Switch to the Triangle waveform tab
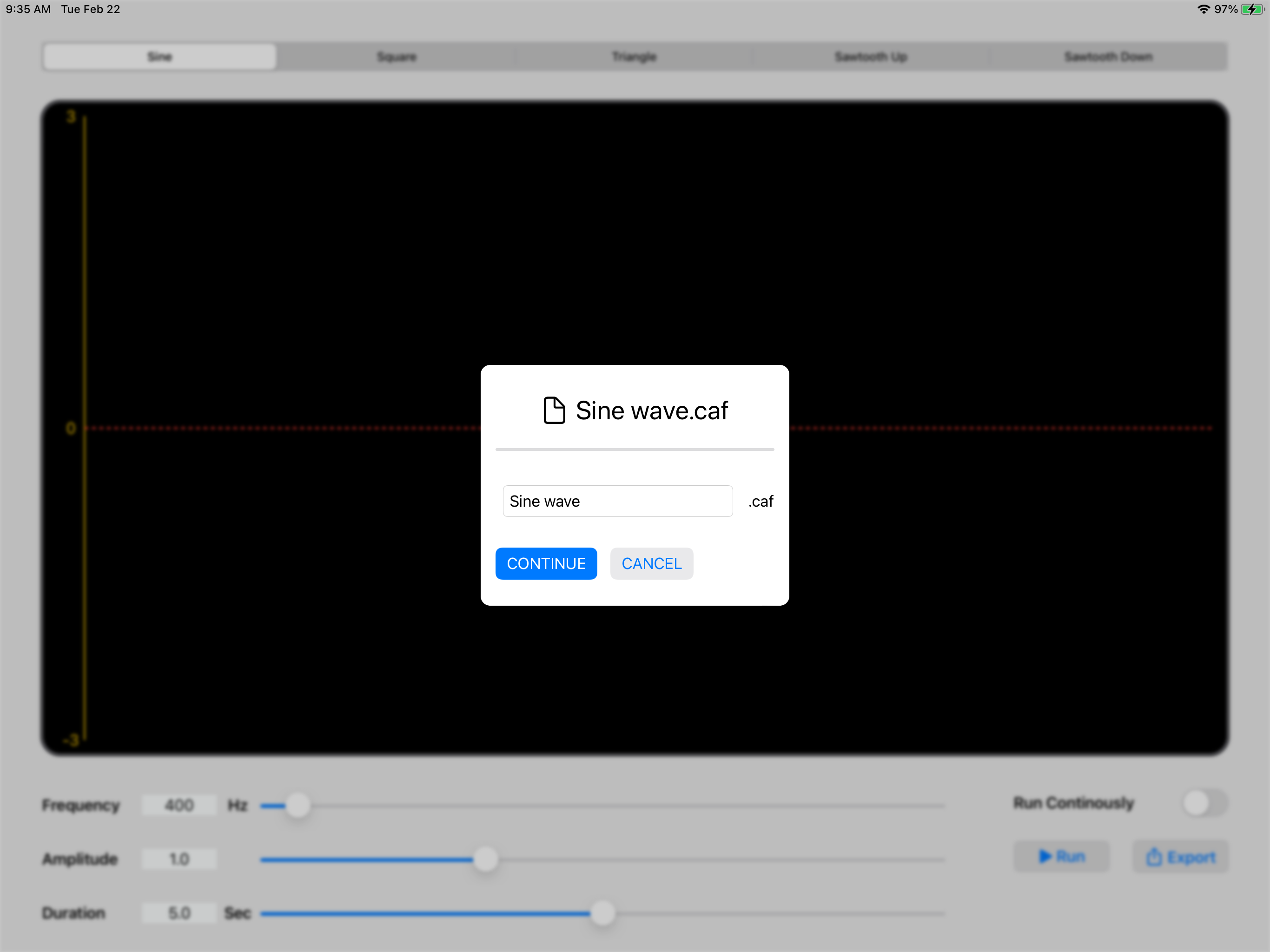This screenshot has width=1270, height=952. (634, 57)
